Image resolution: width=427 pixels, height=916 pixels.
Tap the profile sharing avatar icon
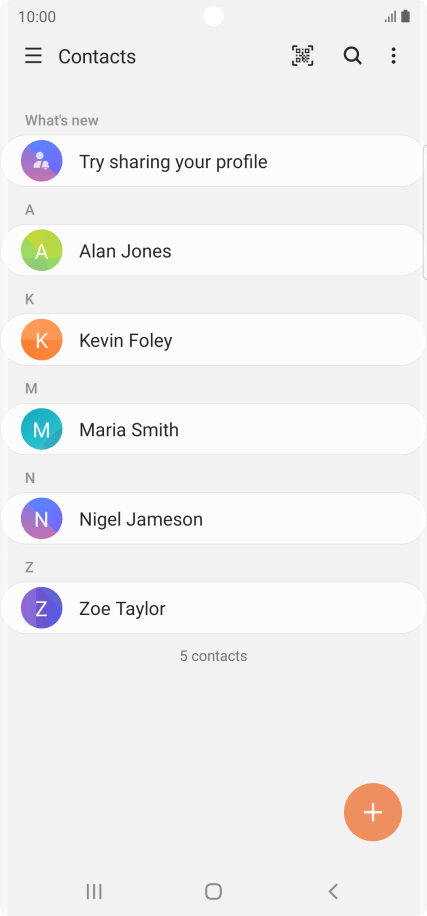pos(41,161)
